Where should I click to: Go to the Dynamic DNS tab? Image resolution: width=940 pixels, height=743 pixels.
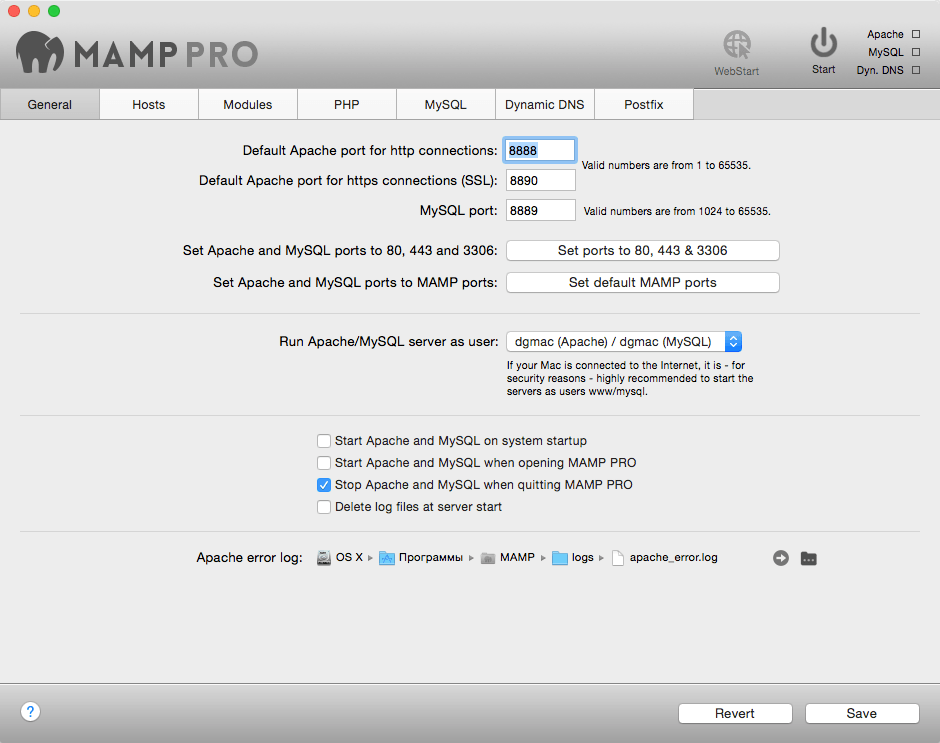coord(544,104)
